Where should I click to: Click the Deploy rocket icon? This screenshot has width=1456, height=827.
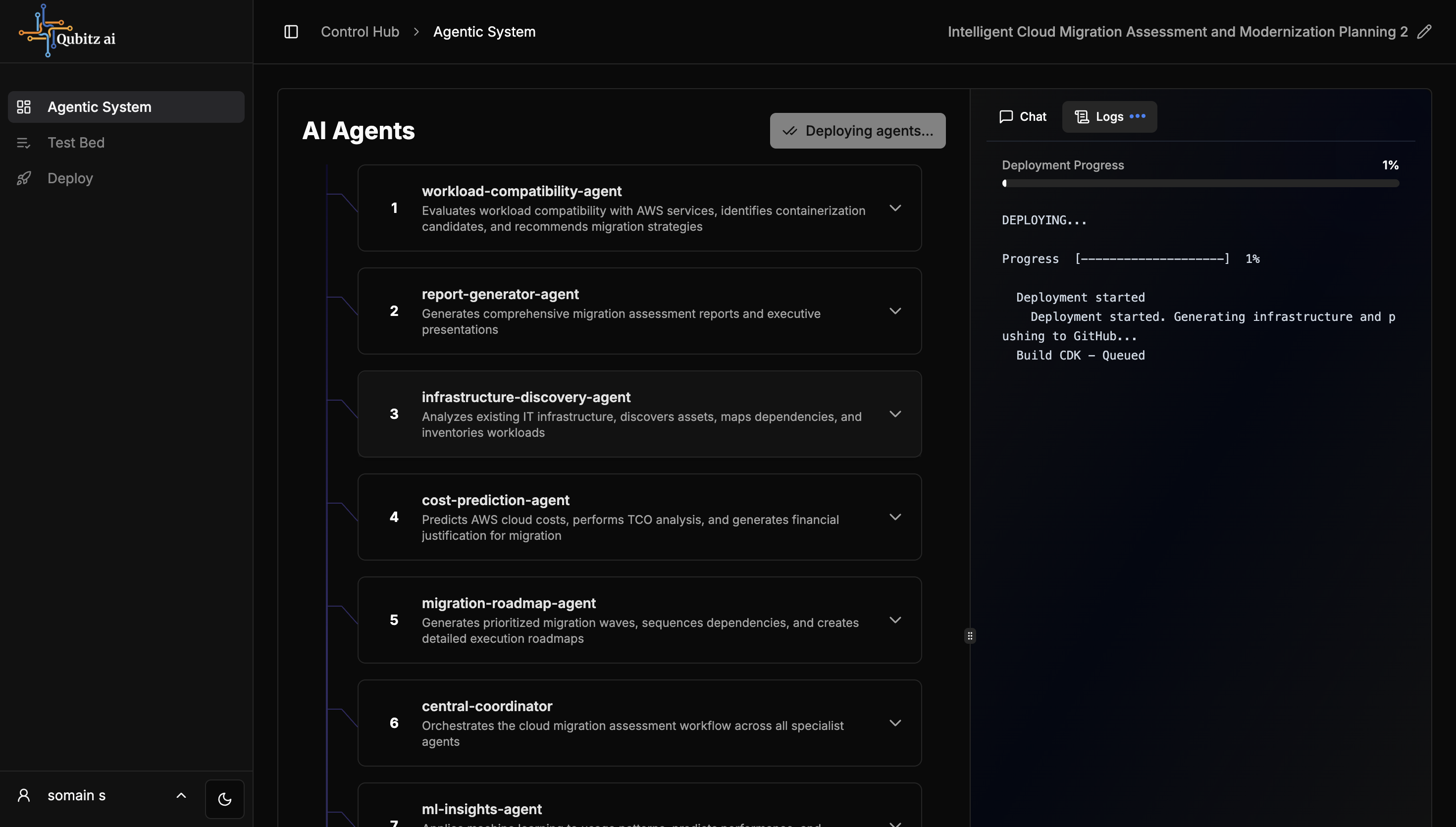tap(24, 178)
